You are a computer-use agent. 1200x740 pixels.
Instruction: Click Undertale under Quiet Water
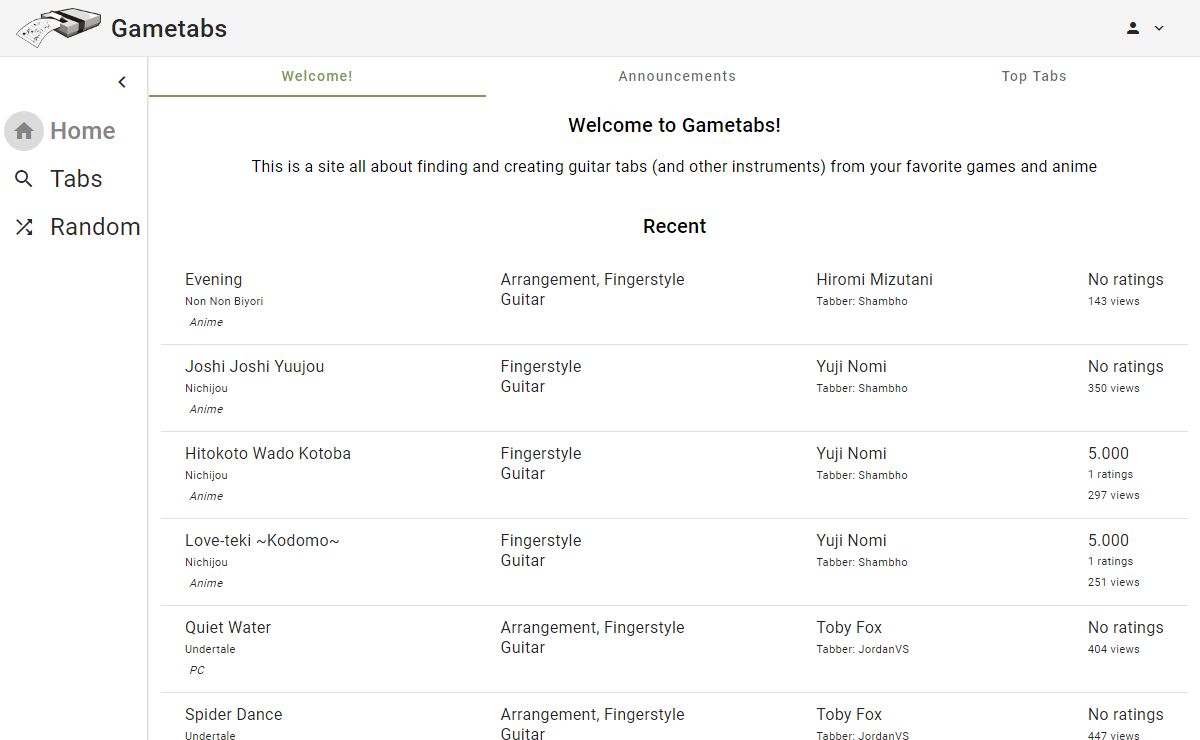pyautogui.click(x=210, y=649)
